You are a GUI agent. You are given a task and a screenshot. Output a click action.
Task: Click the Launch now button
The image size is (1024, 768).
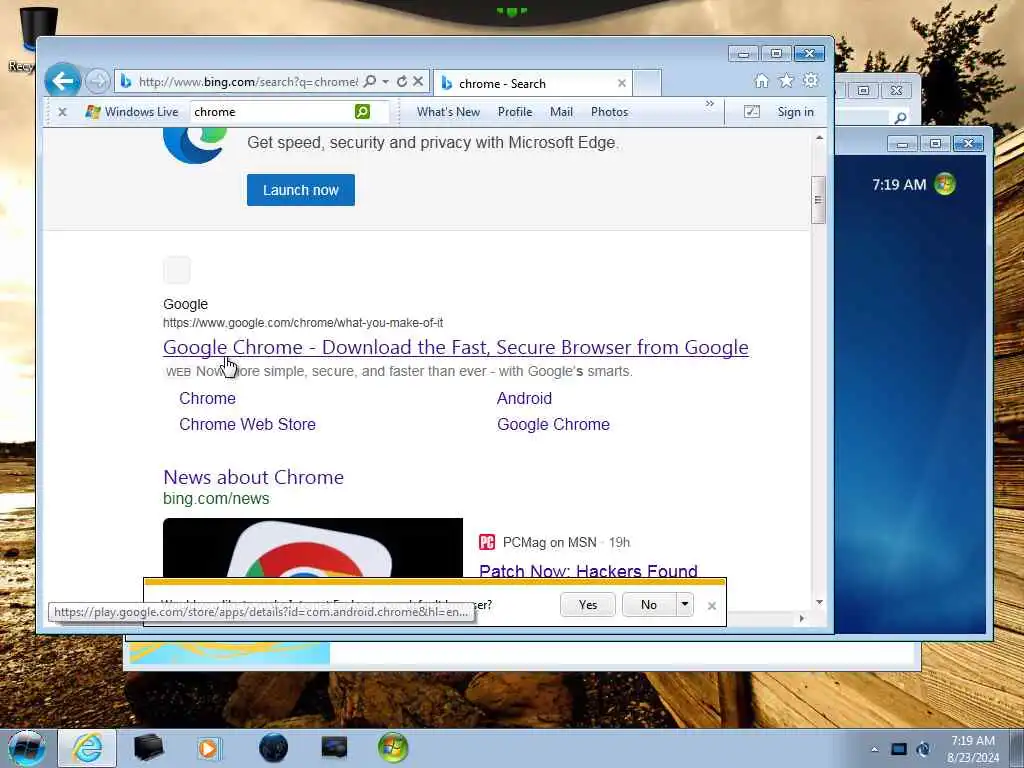pyautogui.click(x=301, y=190)
